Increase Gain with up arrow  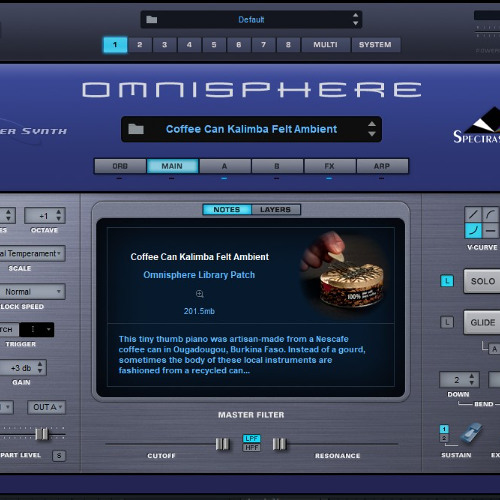(40, 364)
